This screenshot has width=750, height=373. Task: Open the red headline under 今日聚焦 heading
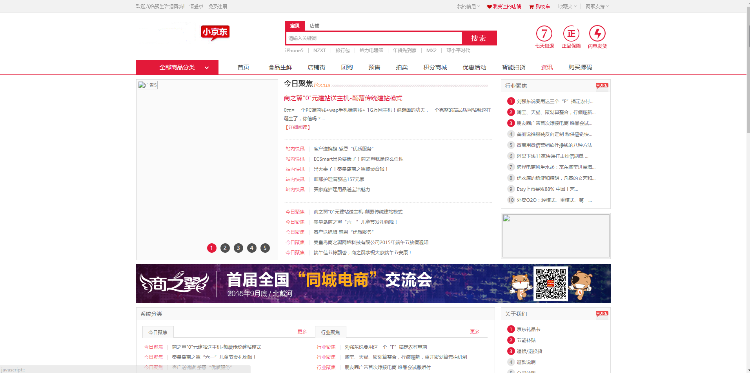(342, 98)
